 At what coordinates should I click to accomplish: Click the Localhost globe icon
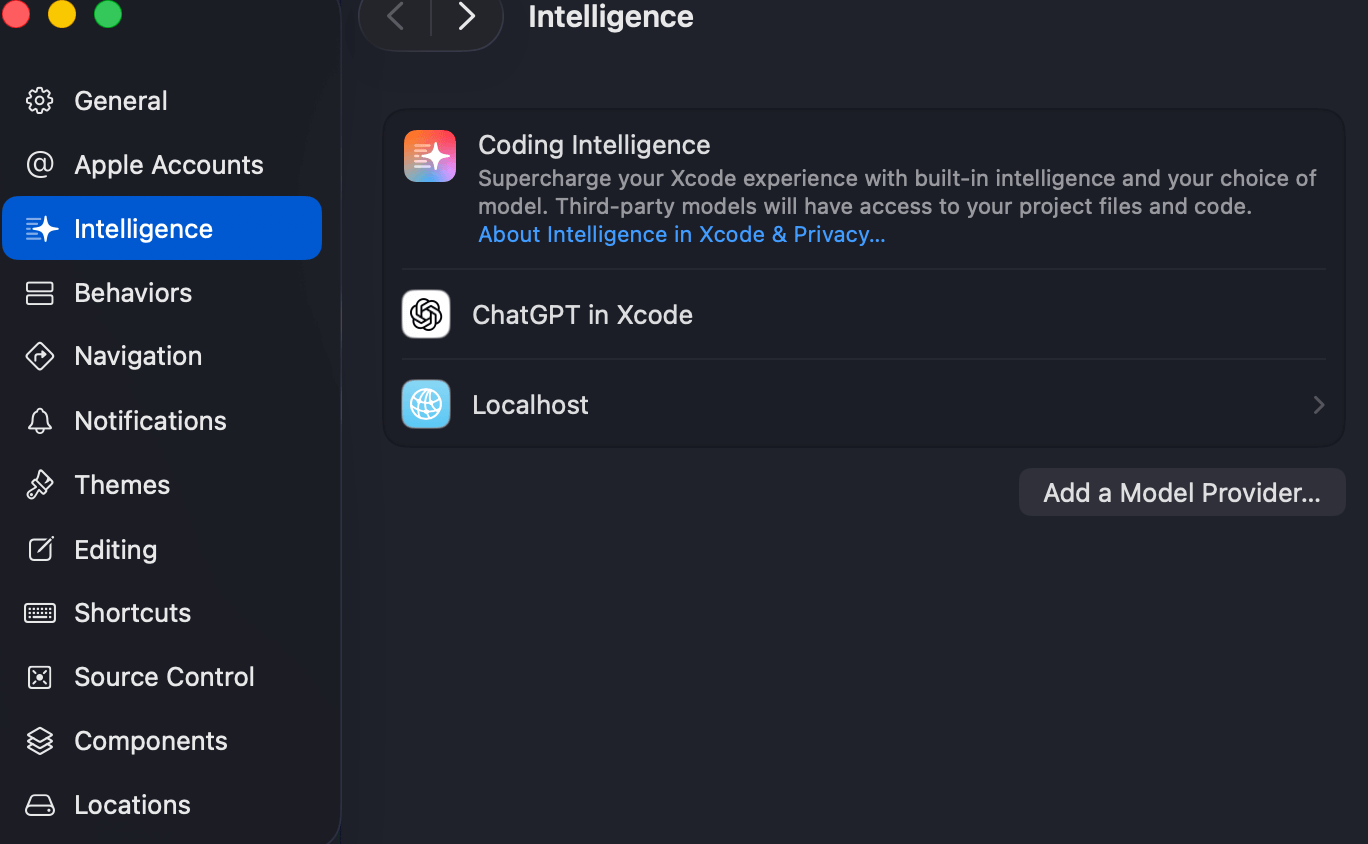pos(426,404)
